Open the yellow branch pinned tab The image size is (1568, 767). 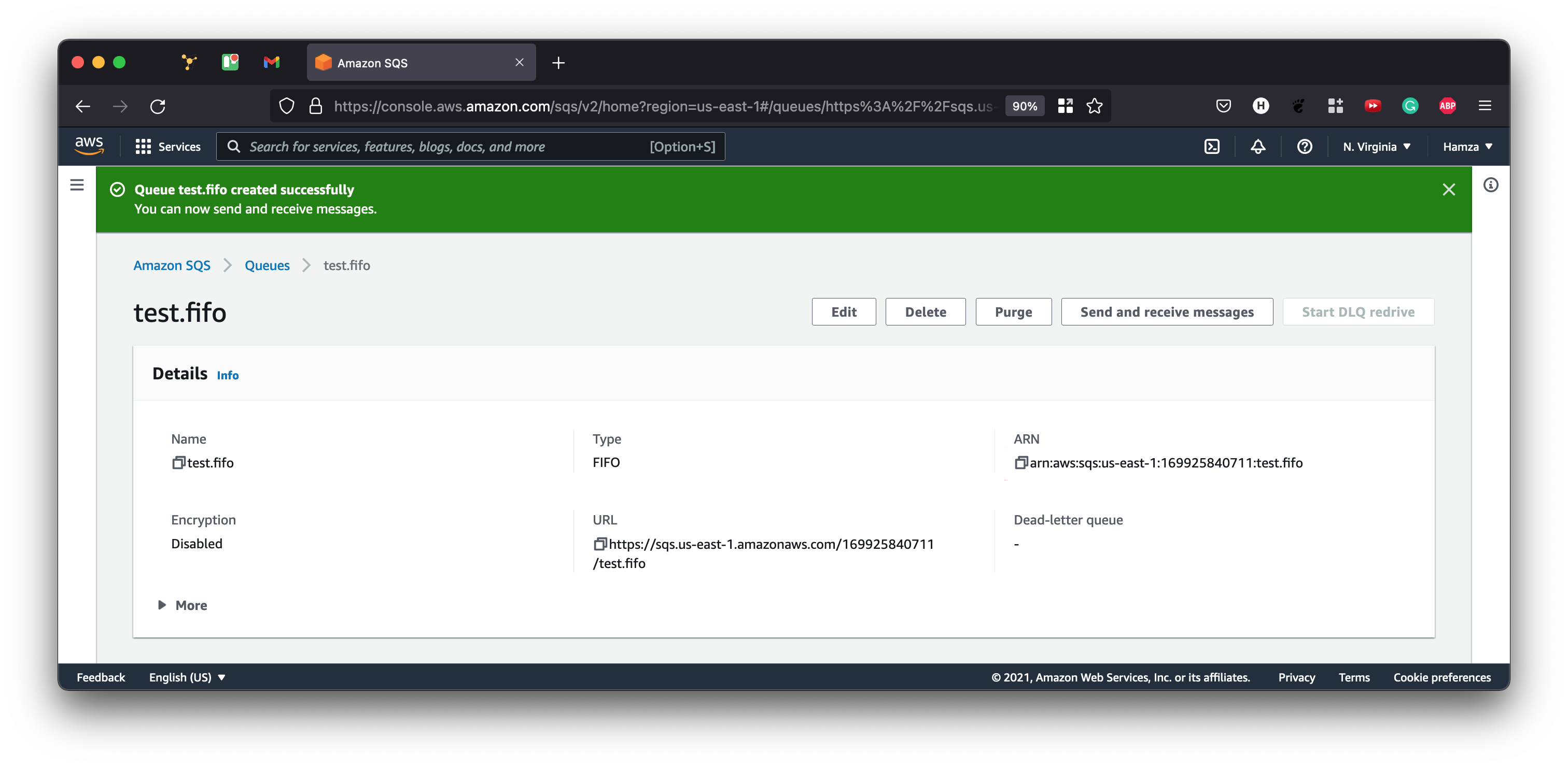[x=189, y=62]
